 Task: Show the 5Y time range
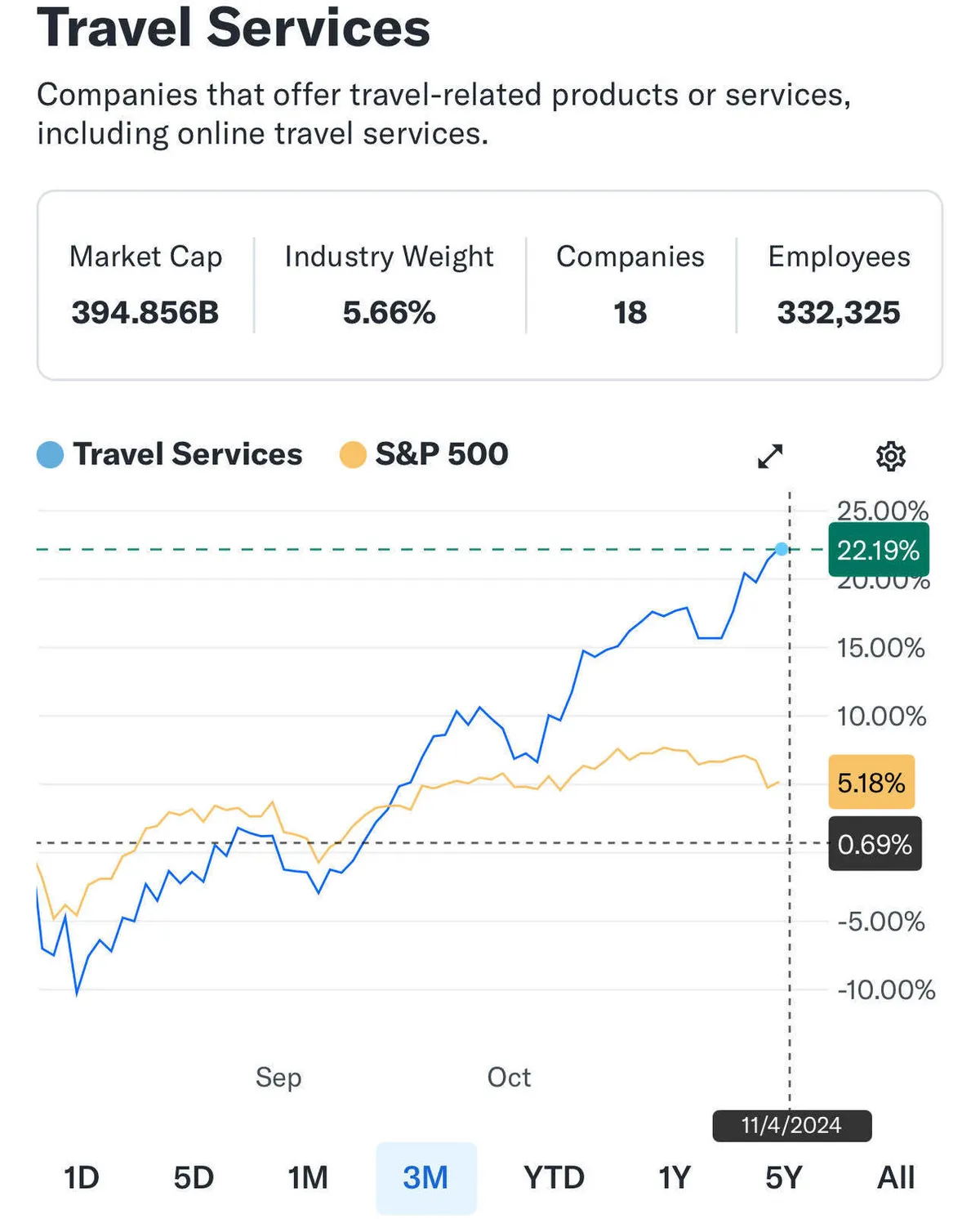[x=783, y=1177]
